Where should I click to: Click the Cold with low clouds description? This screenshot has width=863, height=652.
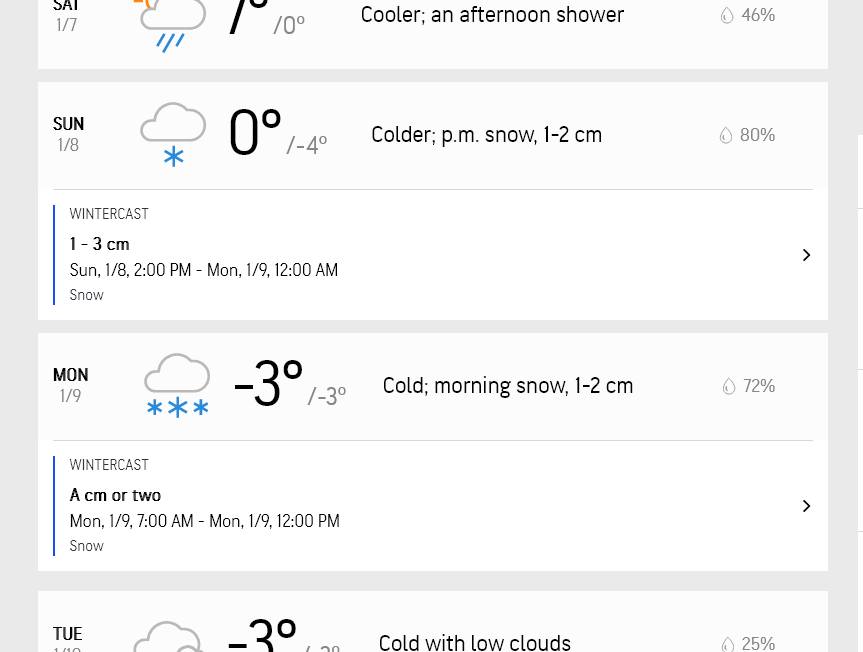[474, 643]
